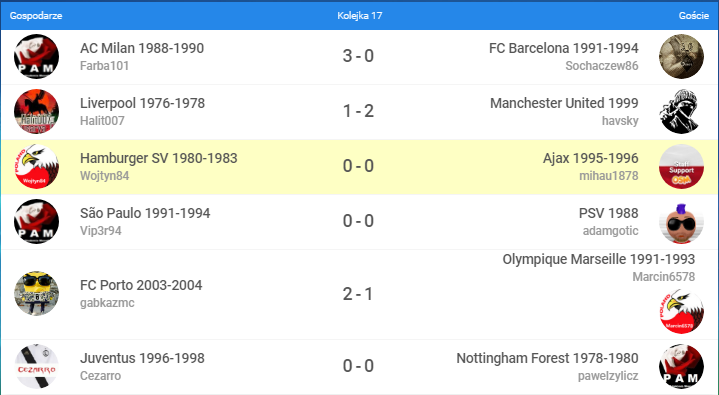
Task: Click Sochaczew86's profile avatar
Action: [x=681, y=56]
